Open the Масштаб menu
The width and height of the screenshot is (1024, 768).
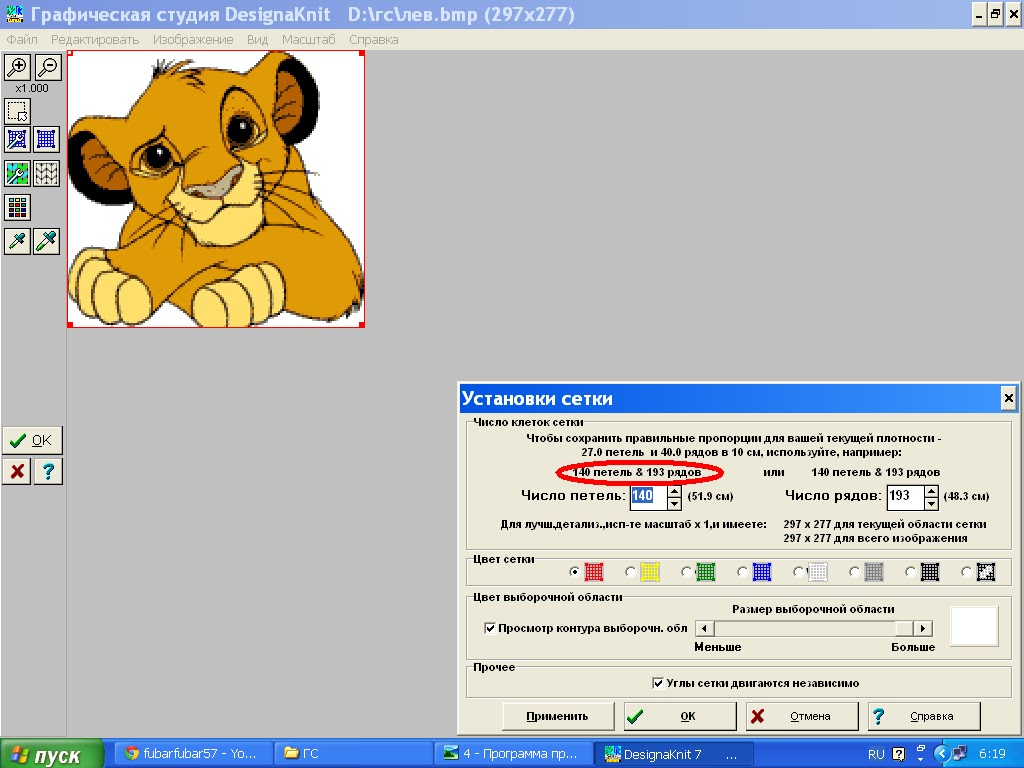pos(308,39)
